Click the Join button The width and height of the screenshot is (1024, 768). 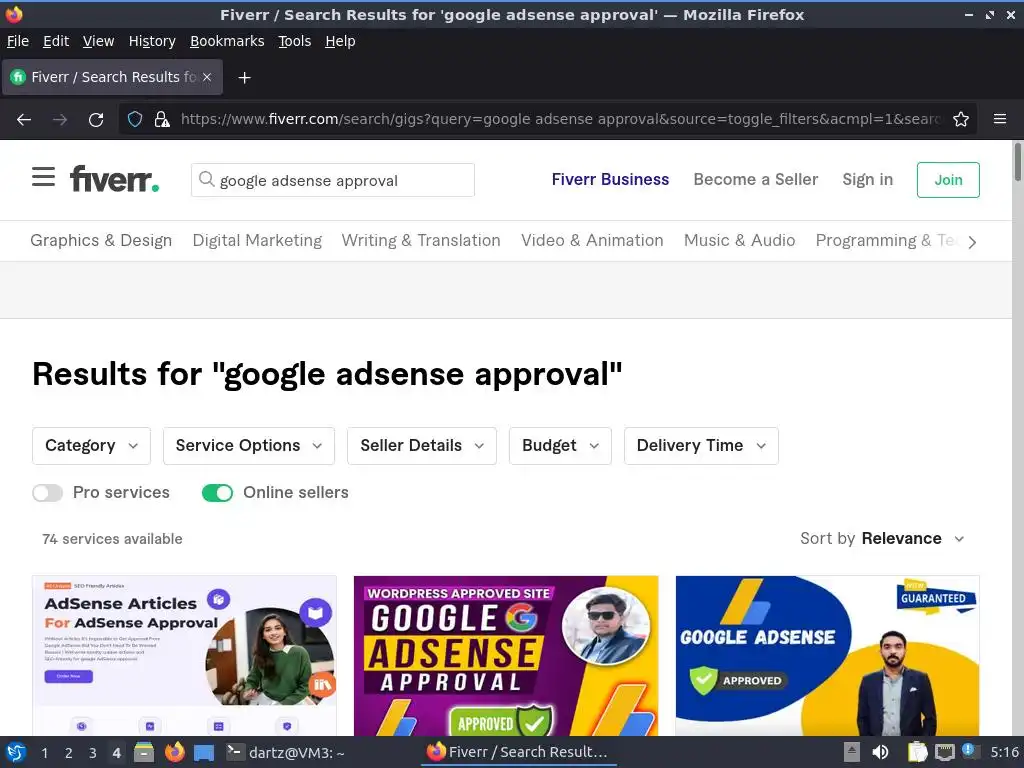(948, 180)
